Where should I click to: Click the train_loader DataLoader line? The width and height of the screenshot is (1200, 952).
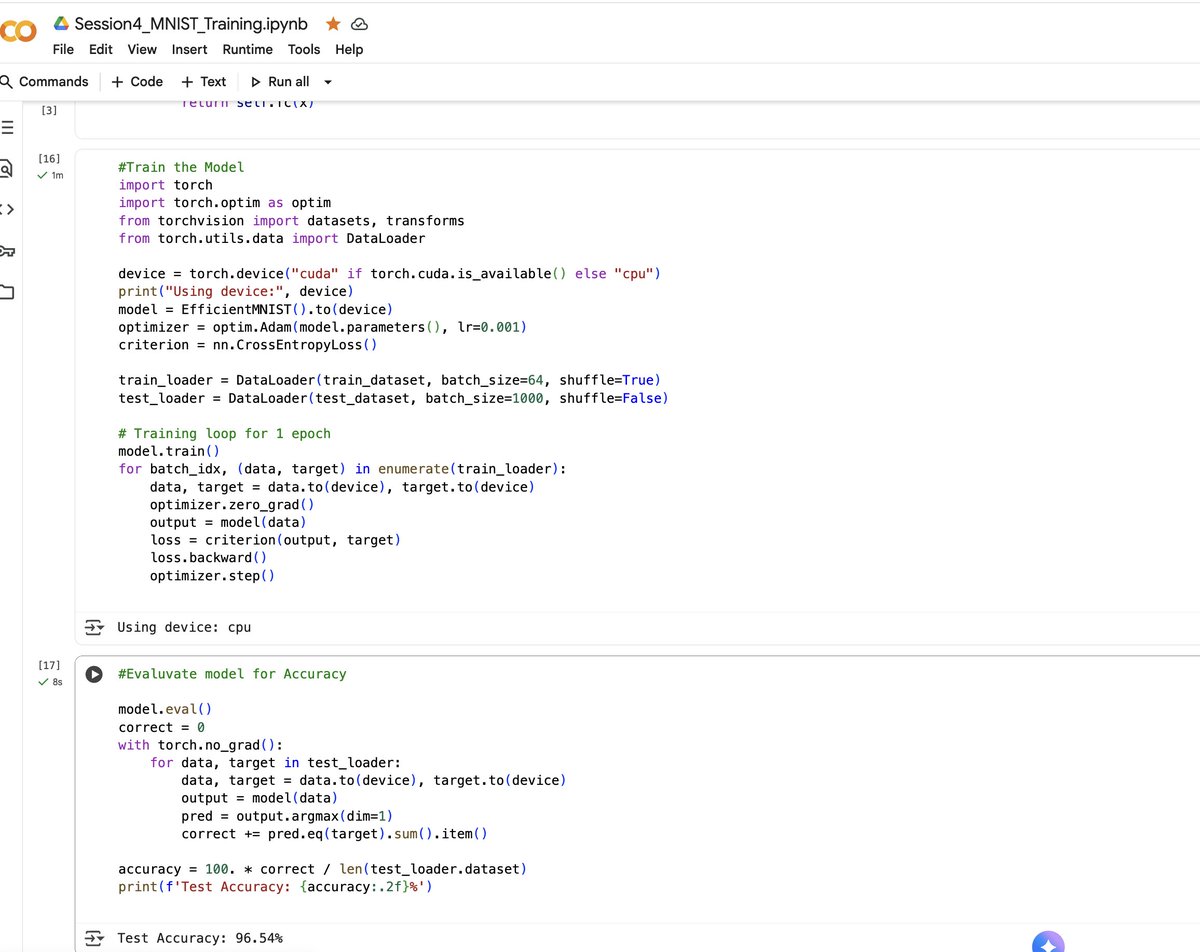point(390,380)
